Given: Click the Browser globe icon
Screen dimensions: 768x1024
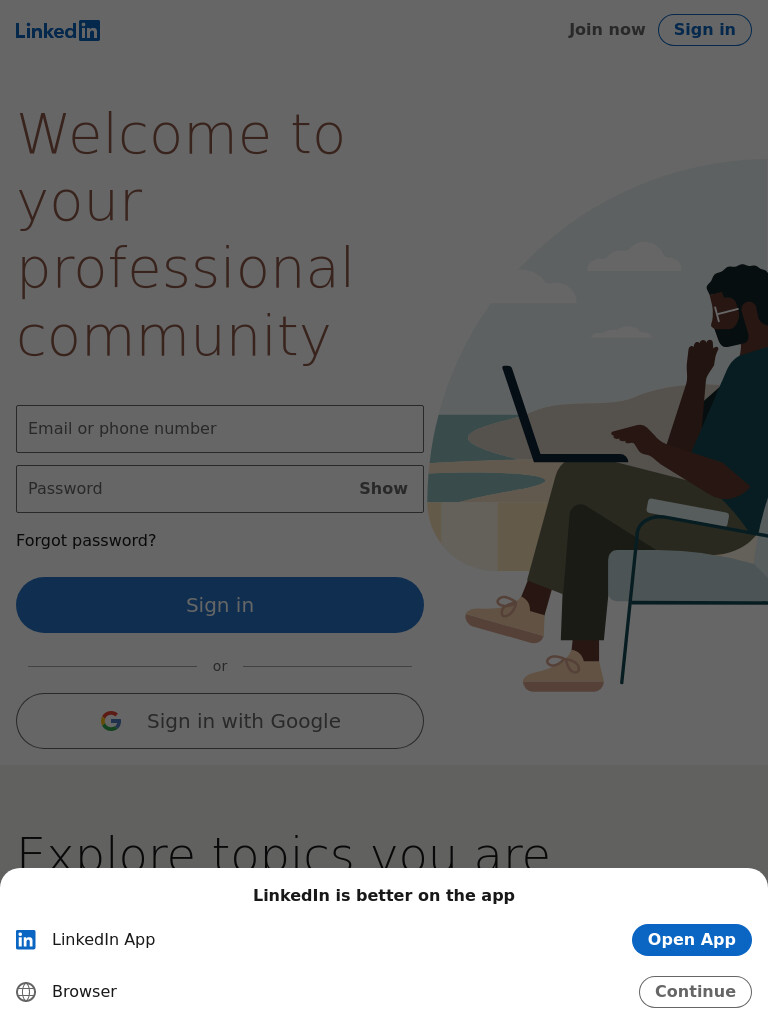Looking at the screenshot, I should pyautogui.click(x=26, y=992).
